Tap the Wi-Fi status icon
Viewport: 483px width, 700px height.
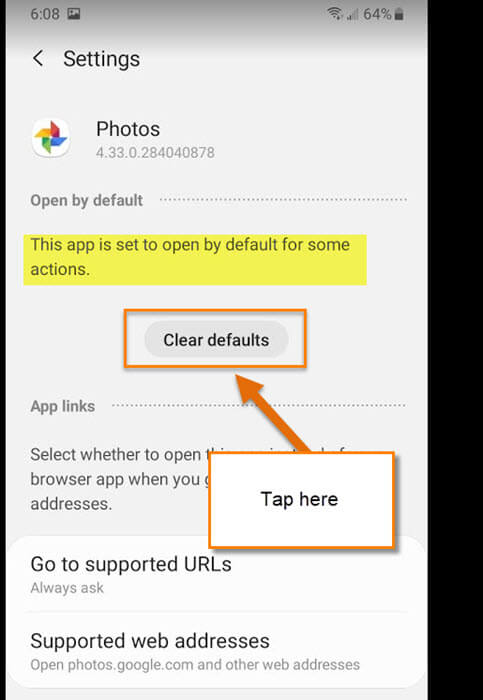coord(335,14)
